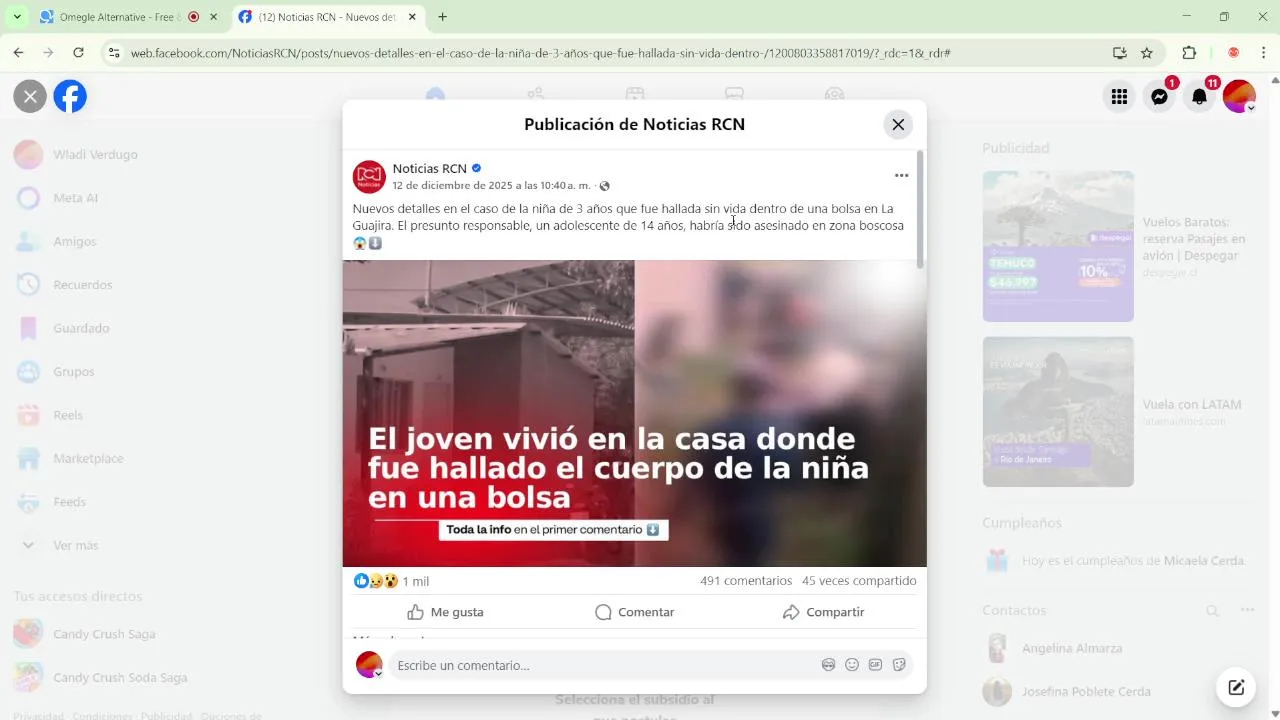Insert an avatar sticker in comment
1280x720 pixels.
coord(828,665)
